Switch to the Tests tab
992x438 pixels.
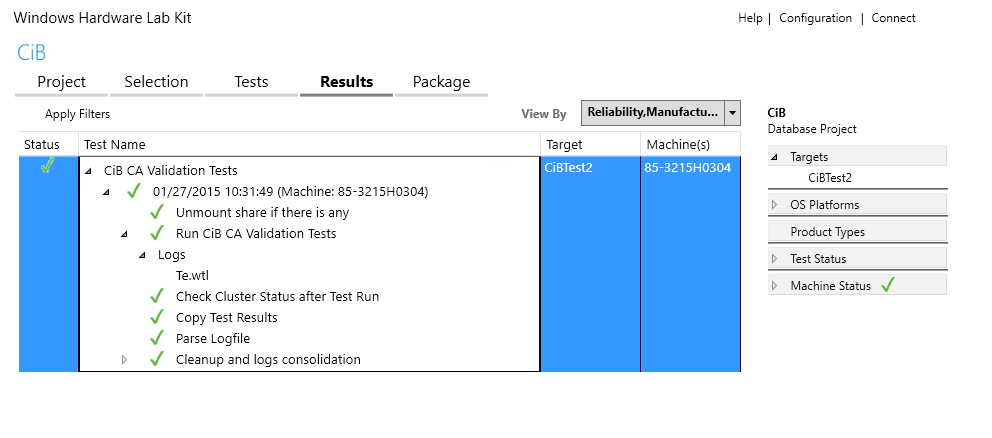[x=251, y=82]
